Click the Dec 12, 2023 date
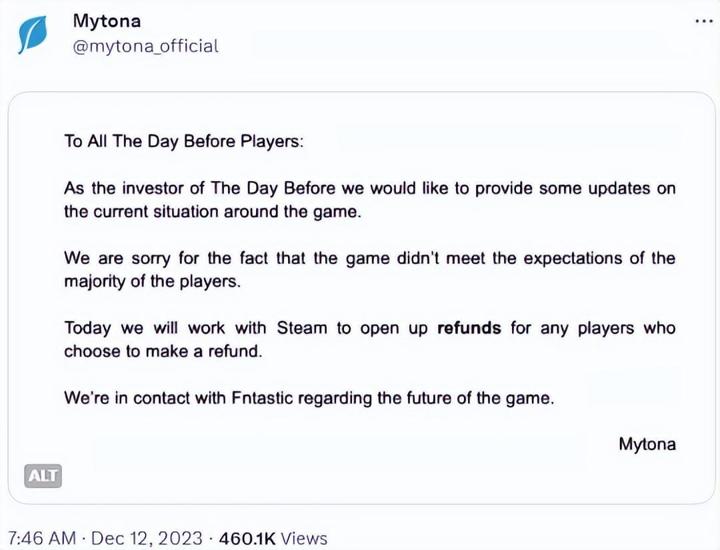The width and height of the screenshot is (720, 550). [x=147, y=538]
